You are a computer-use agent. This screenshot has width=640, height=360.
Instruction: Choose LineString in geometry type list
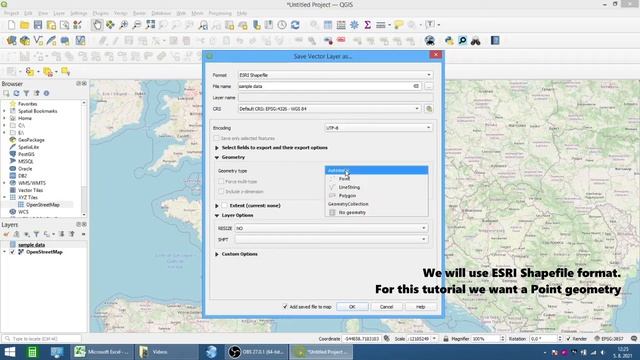[376, 187]
